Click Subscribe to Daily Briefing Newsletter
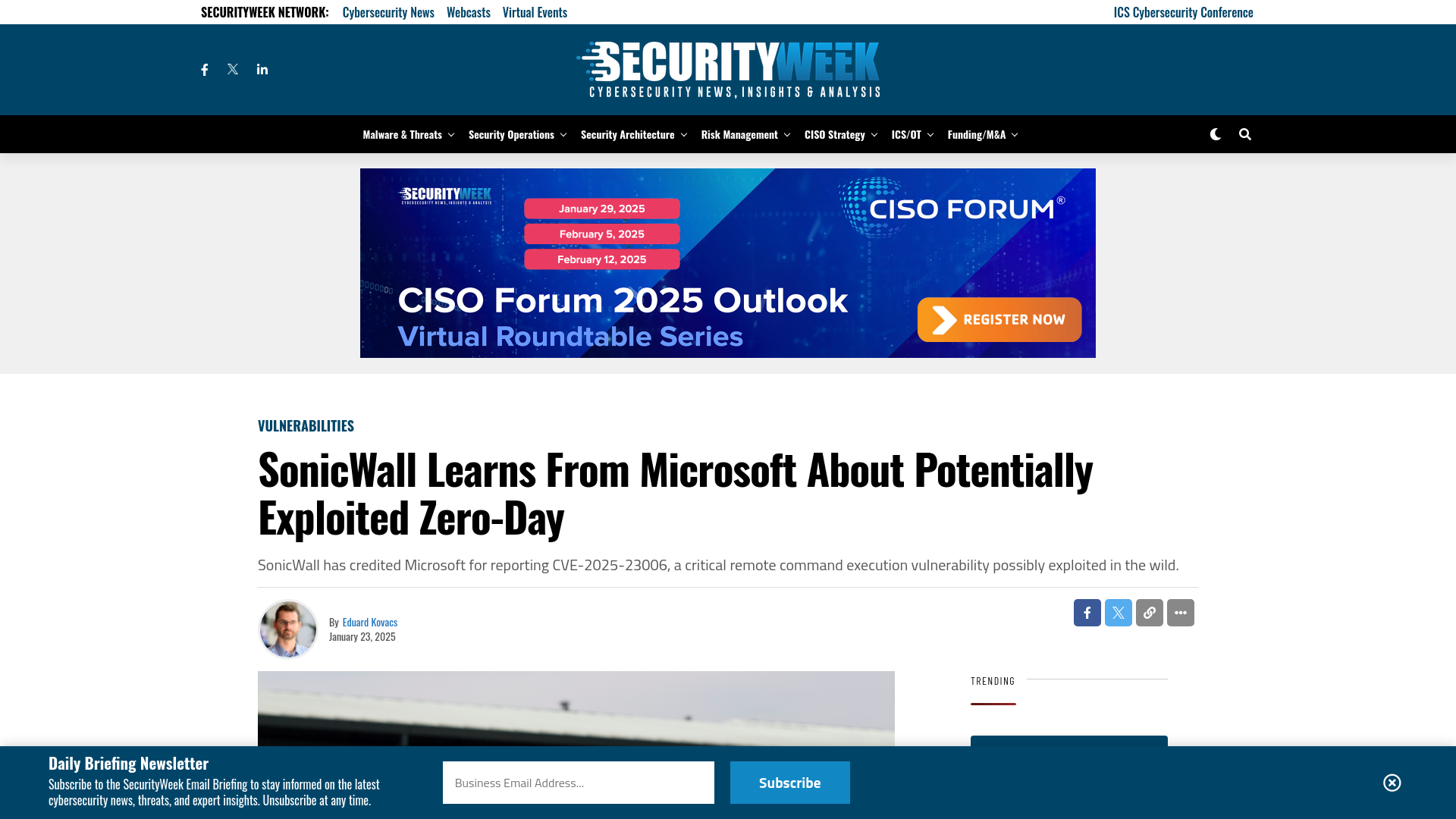This screenshot has height=819, width=1456. point(790,782)
